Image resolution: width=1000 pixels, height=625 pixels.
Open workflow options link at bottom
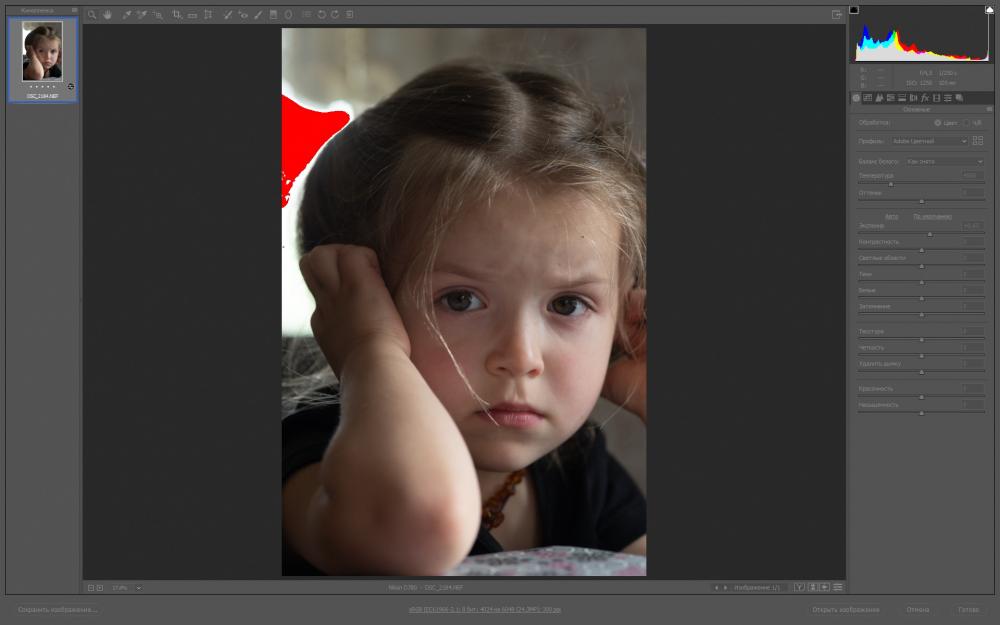(x=485, y=610)
